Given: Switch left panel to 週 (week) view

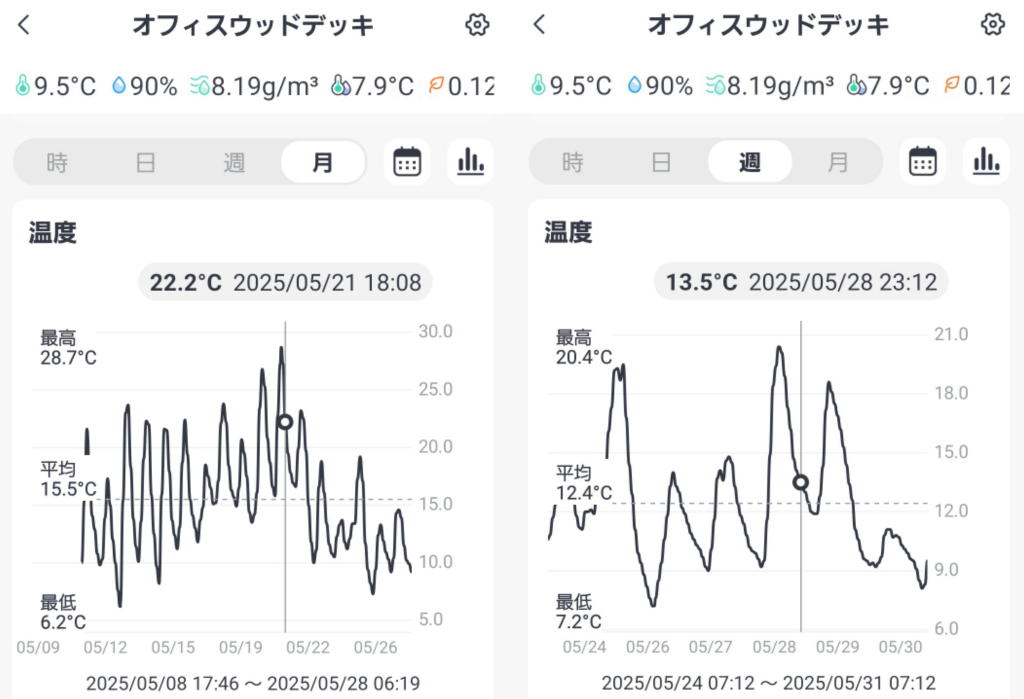Looking at the screenshot, I should coord(234,162).
